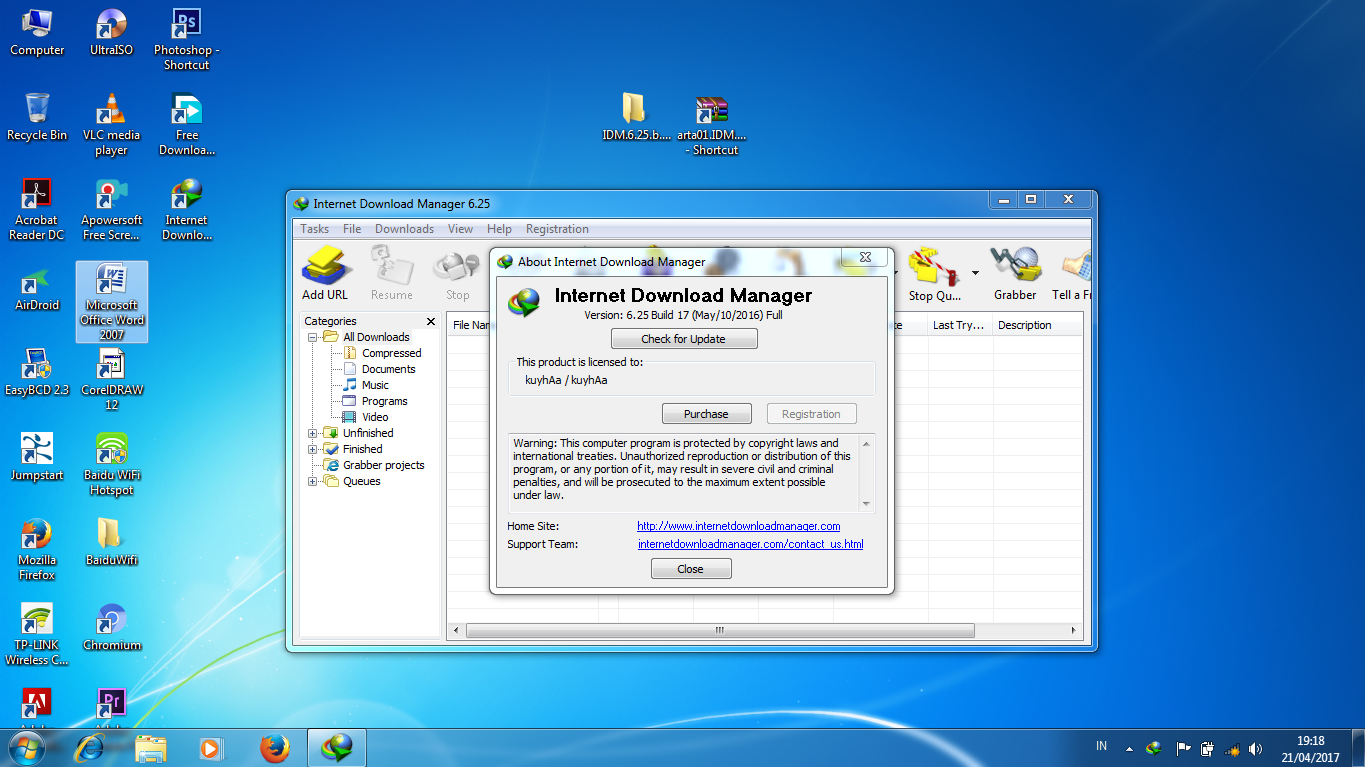Close the About dialog with X button
Viewport: 1365px width, 767px height.
[866, 258]
